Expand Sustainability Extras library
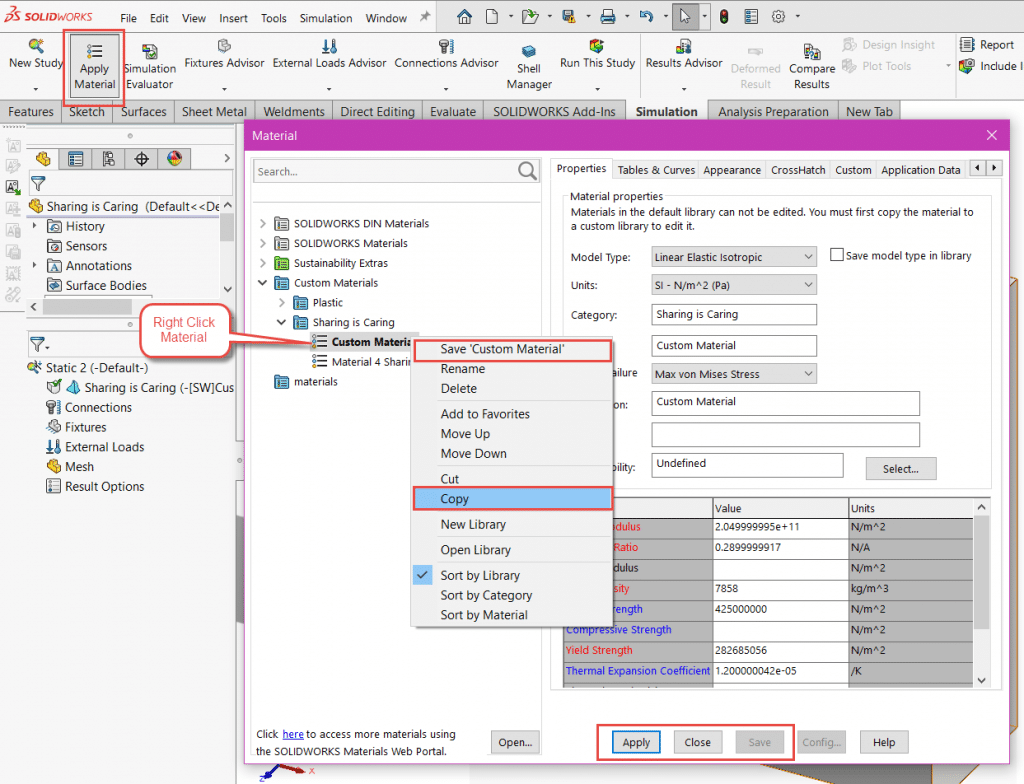Screen dimensions: 1024x784 point(263,263)
